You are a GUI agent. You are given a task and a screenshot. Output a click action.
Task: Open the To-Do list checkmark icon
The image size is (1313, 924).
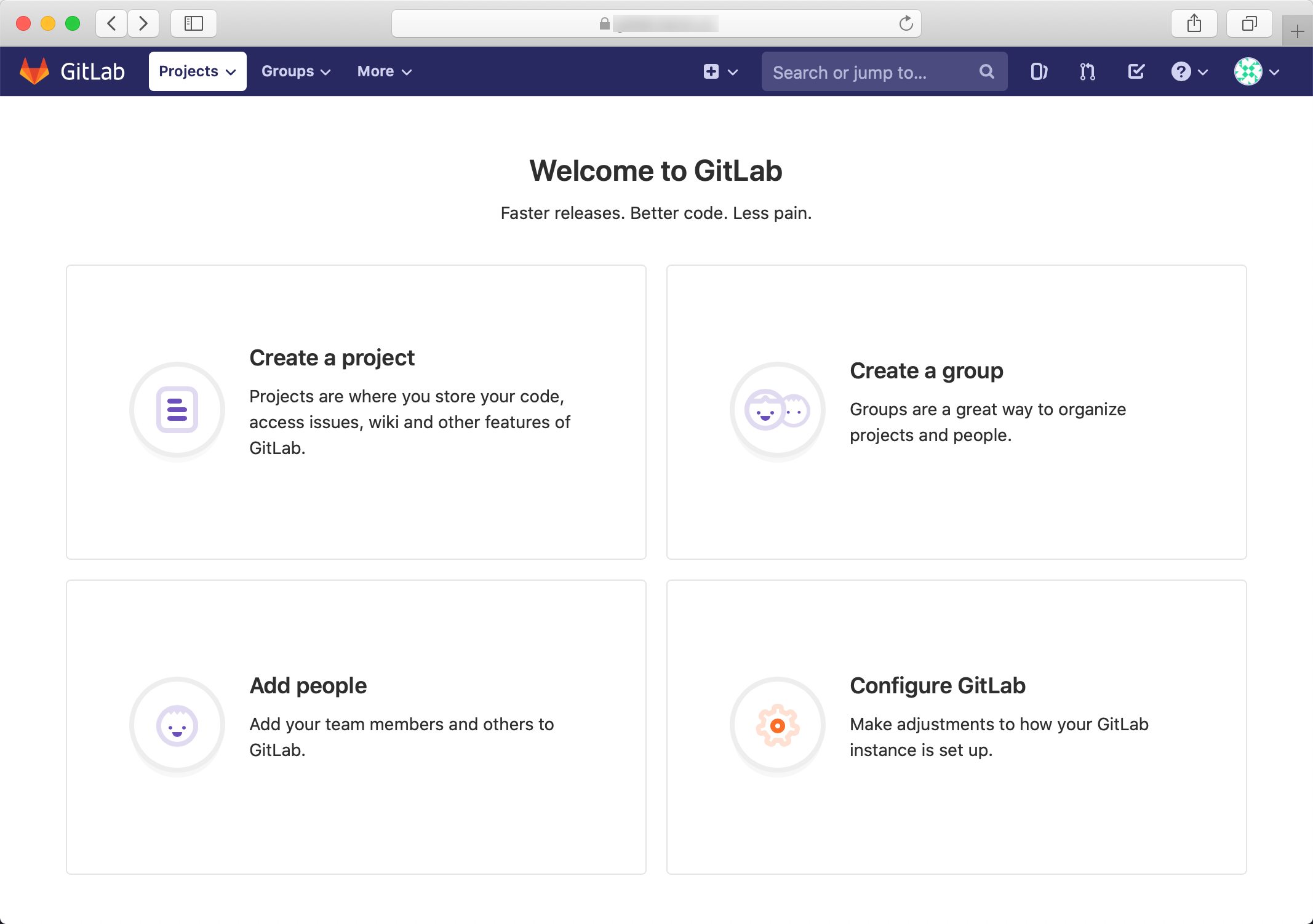click(x=1136, y=72)
